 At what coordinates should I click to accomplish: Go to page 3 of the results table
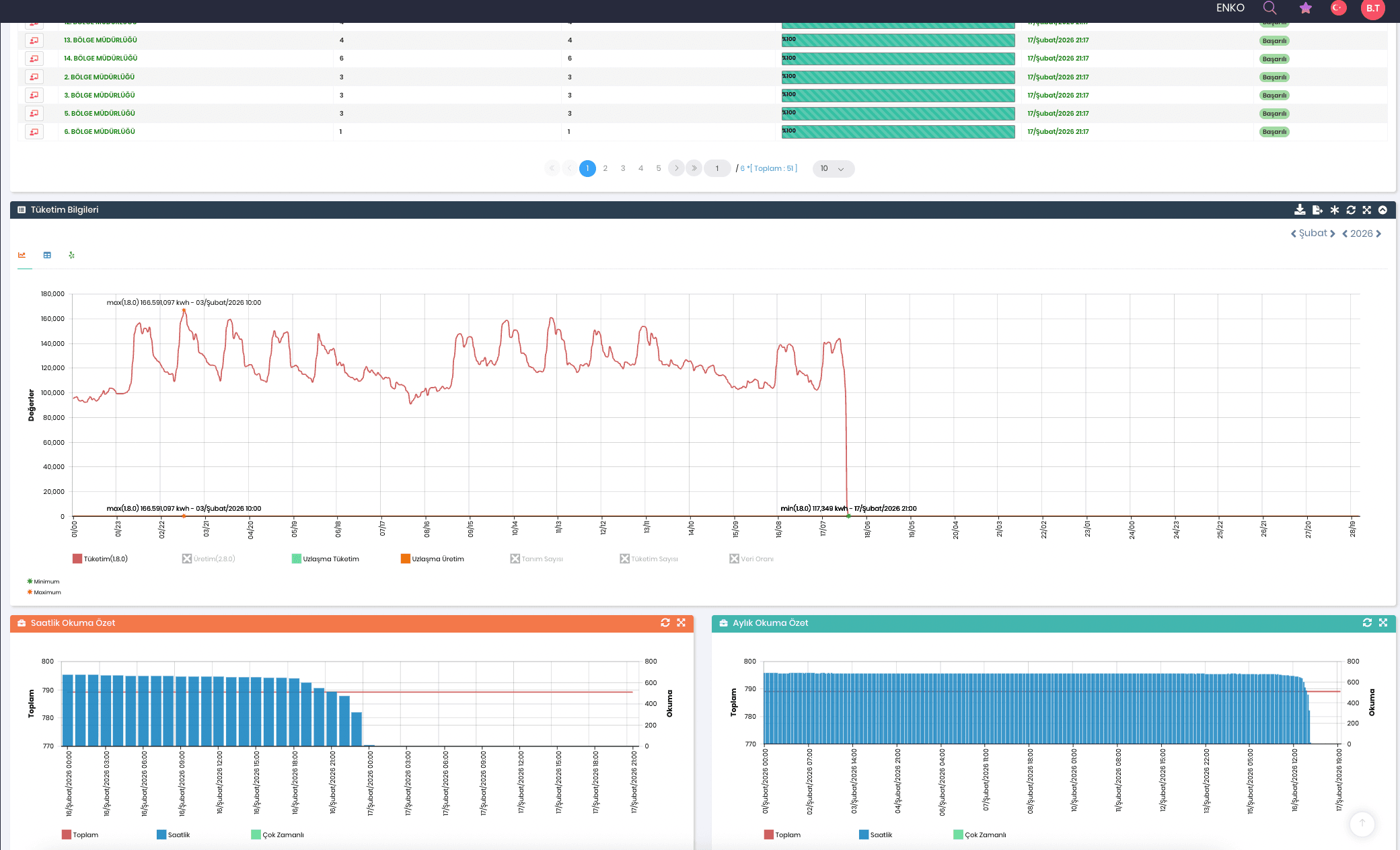pos(622,168)
